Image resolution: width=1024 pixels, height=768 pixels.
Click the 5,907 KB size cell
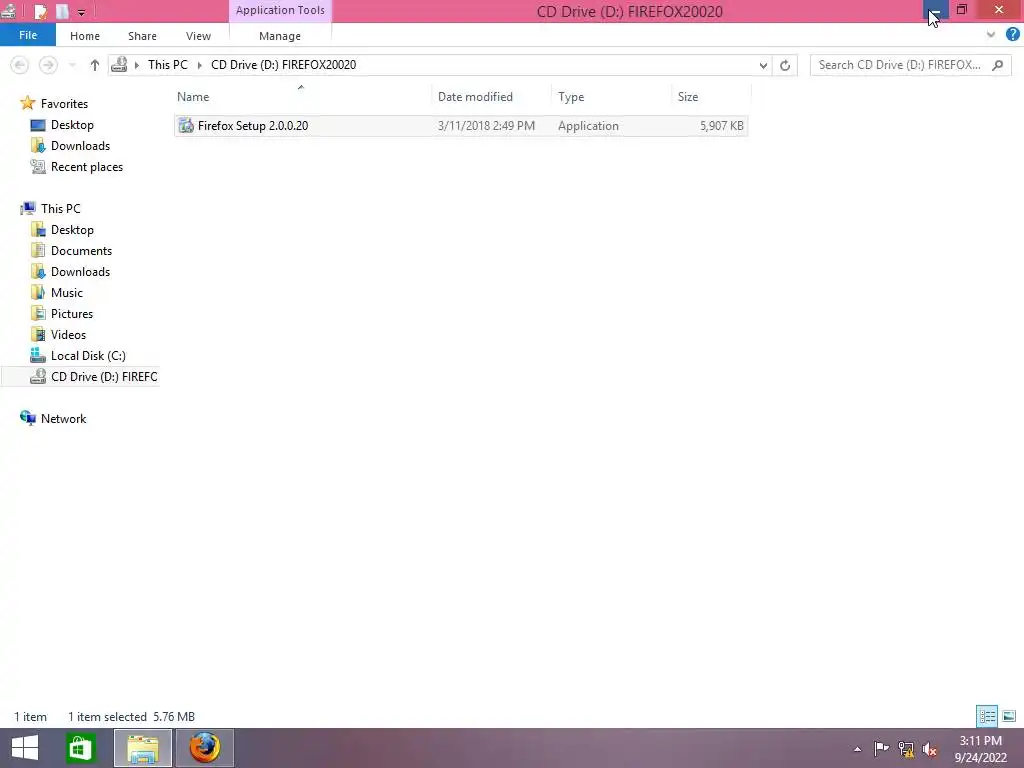722,126
